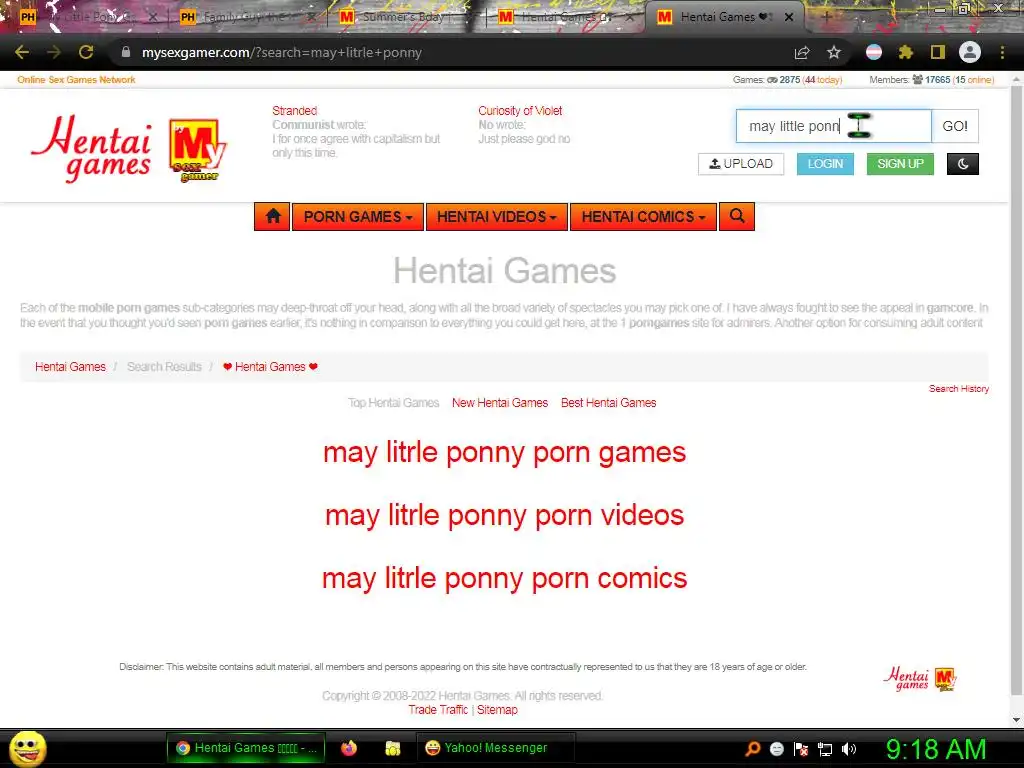Screen dimensions: 1024x768
Task: Expand the PORN GAMES dropdown menu
Action: 358,217
